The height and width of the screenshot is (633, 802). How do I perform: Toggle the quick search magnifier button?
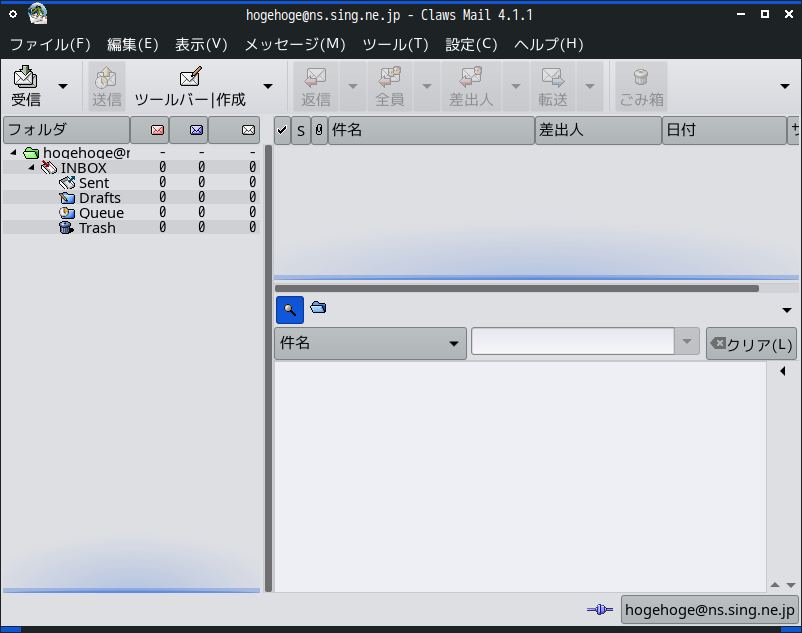pyautogui.click(x=290, y=310)
